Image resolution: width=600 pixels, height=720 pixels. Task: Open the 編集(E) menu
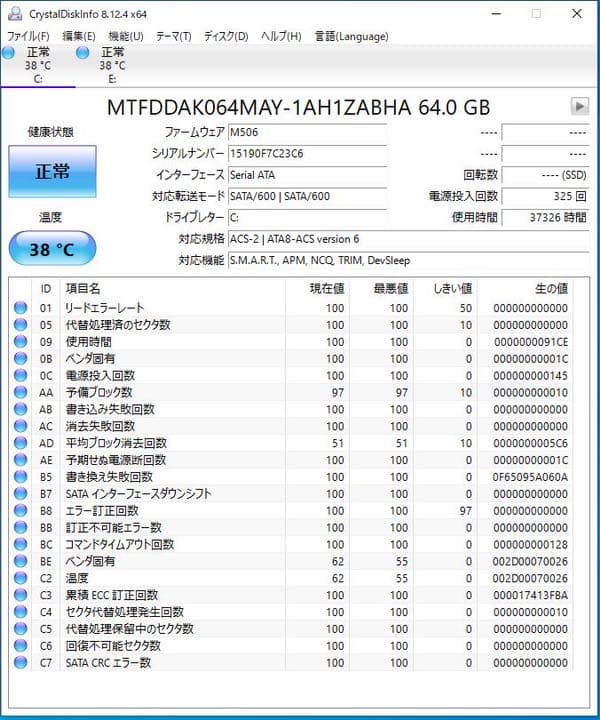(79, 36)
